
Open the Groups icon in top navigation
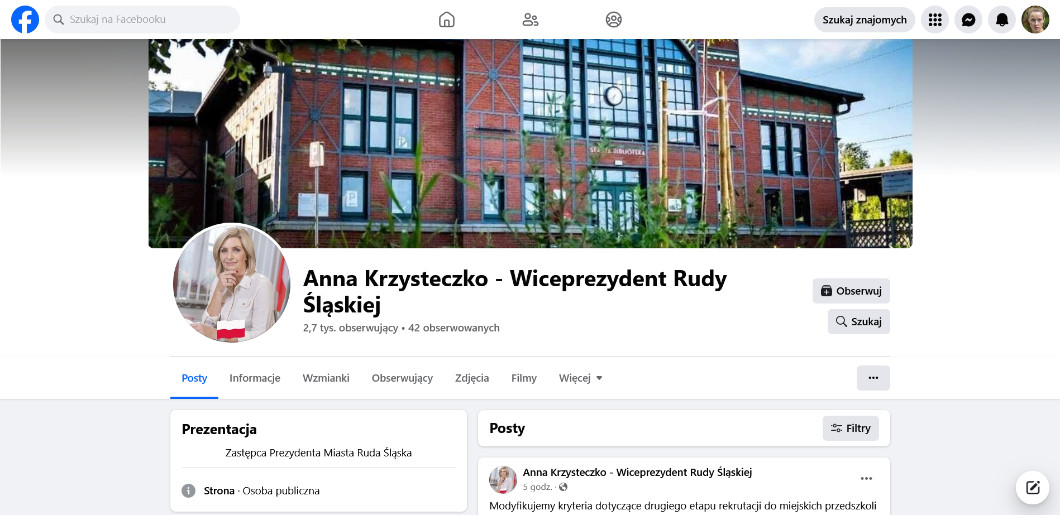click(x=614, y=19)
